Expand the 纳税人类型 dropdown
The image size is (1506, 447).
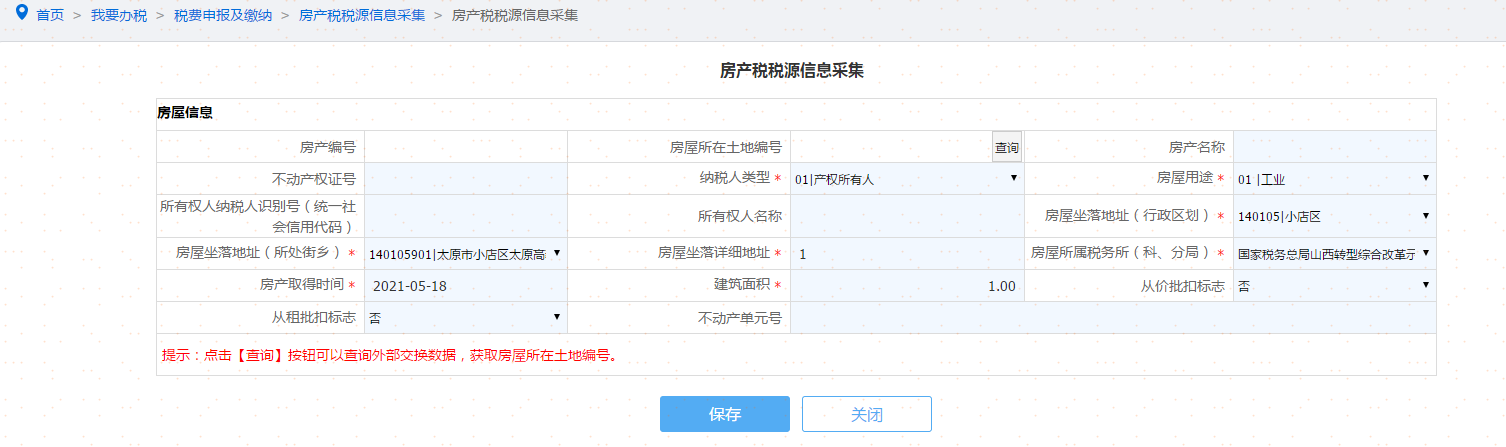906,179
